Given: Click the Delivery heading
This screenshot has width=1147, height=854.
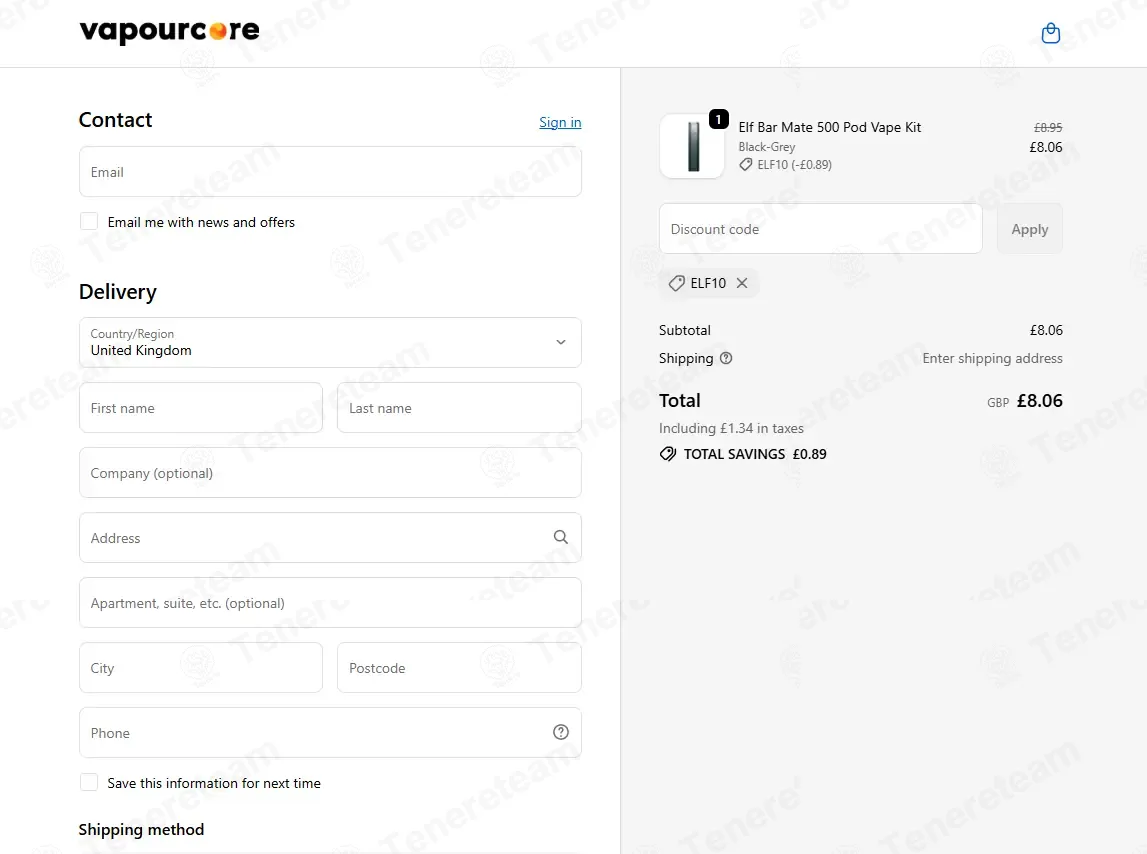Looking at the screenshot, I should (118, 292).
